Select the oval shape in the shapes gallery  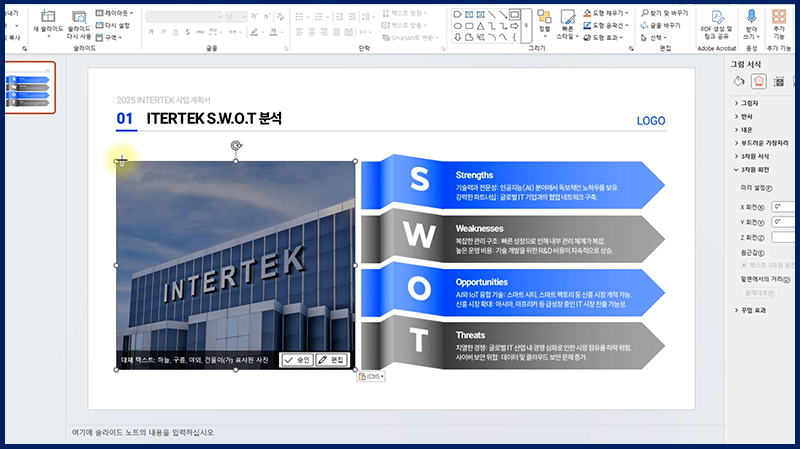point(458,26)
